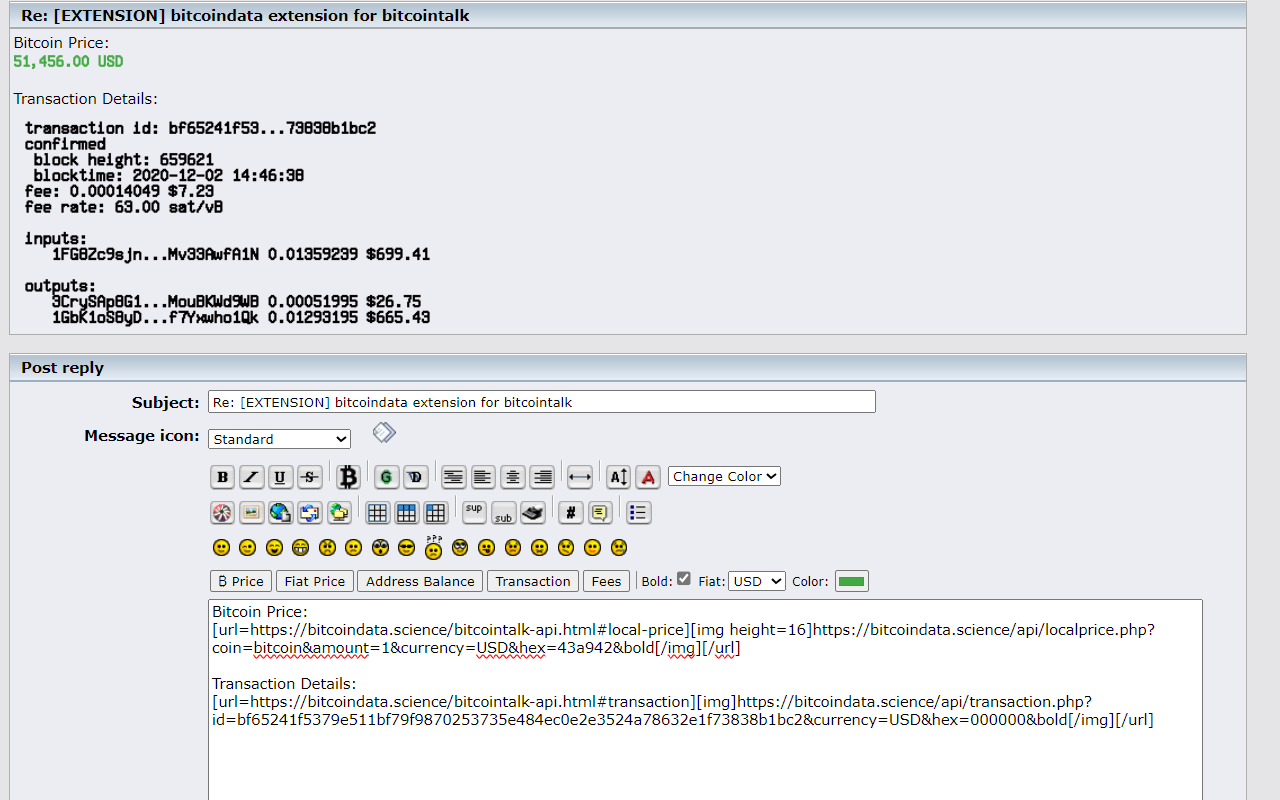Click the Address Balance button
This screenshot has width=1280, height=800.
coord(420,581)
